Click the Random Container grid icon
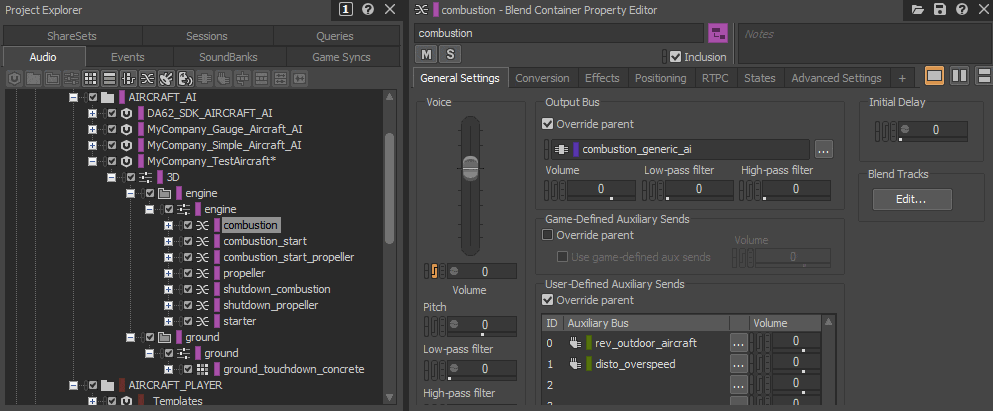Viewport: 993px width, 411px height. tap(90, 78)
